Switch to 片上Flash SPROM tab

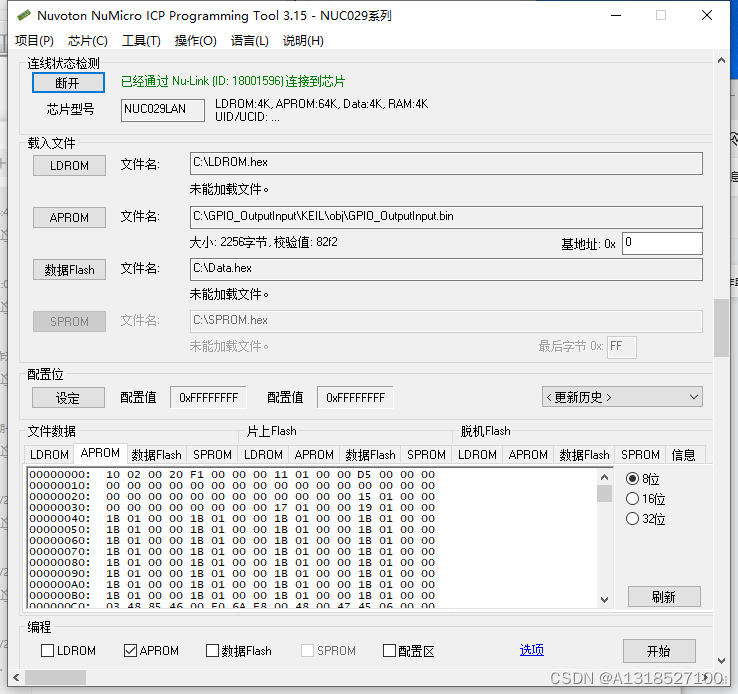[426, 455]
